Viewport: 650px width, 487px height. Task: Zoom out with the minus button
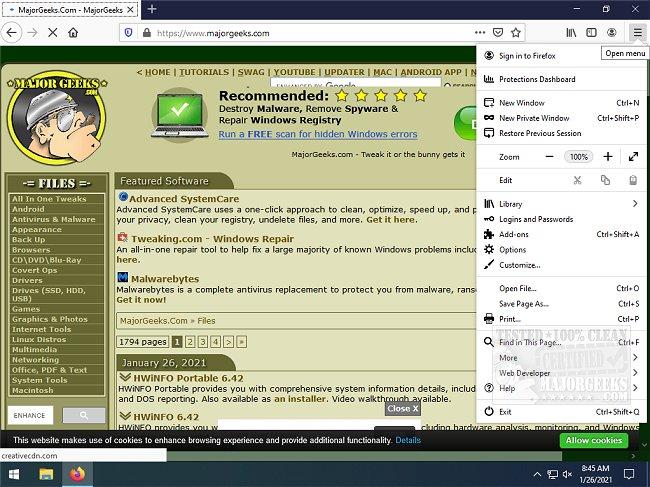tap(549, 157)
